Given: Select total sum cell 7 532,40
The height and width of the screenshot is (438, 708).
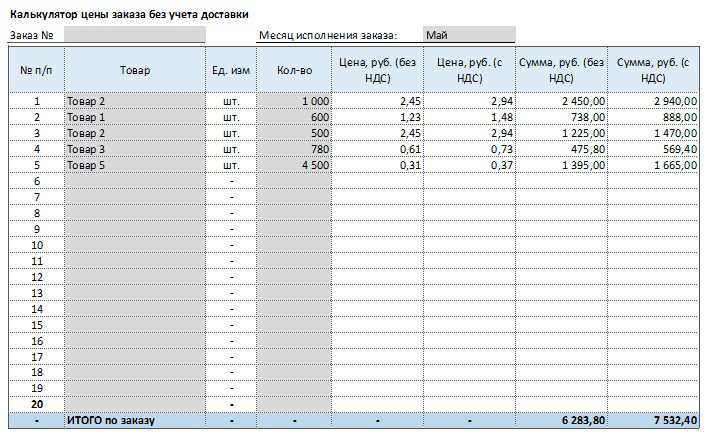Looking at the screenshot, I should tap(653, 420).
